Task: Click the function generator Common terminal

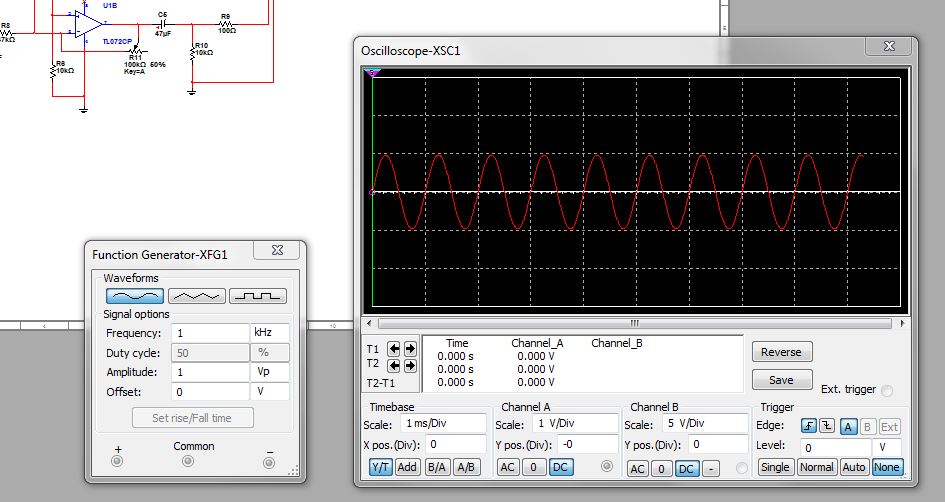Action: 188,462
